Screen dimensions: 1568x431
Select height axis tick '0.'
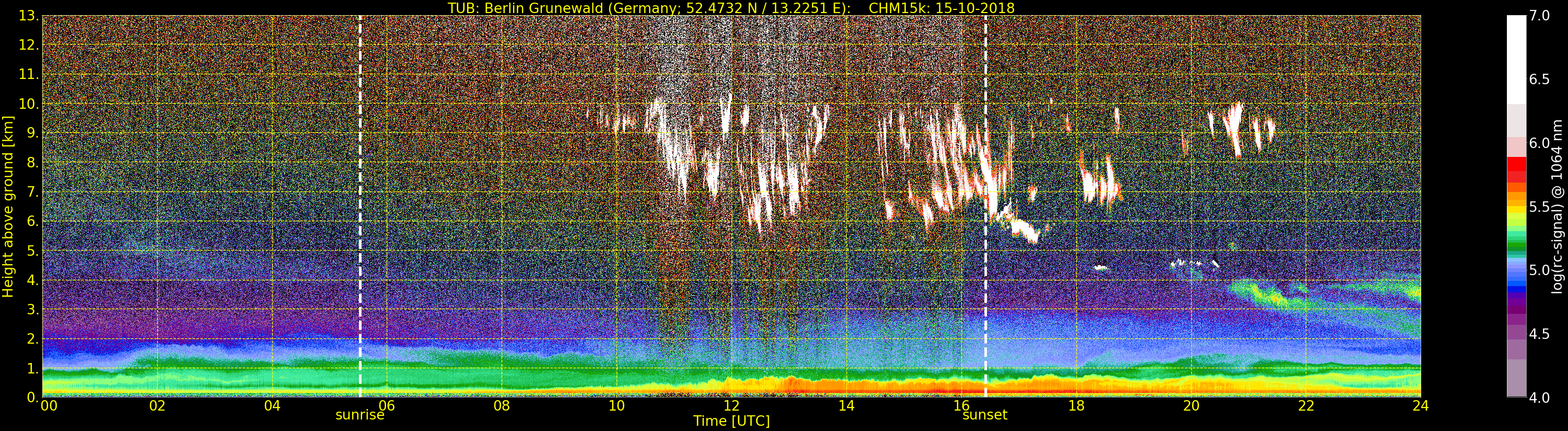(x=32, y=397)
